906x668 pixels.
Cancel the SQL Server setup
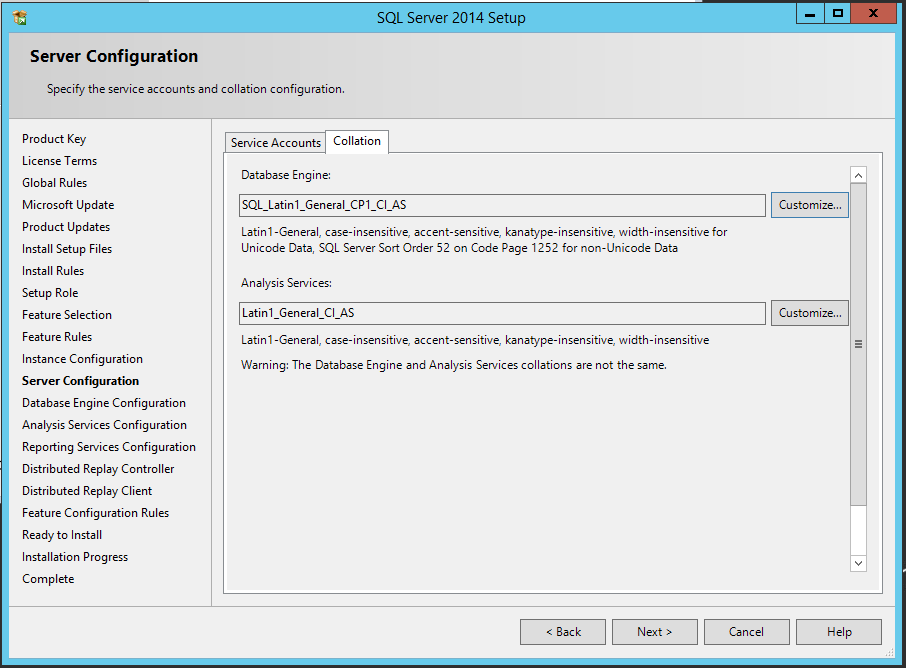pos(747,632)
